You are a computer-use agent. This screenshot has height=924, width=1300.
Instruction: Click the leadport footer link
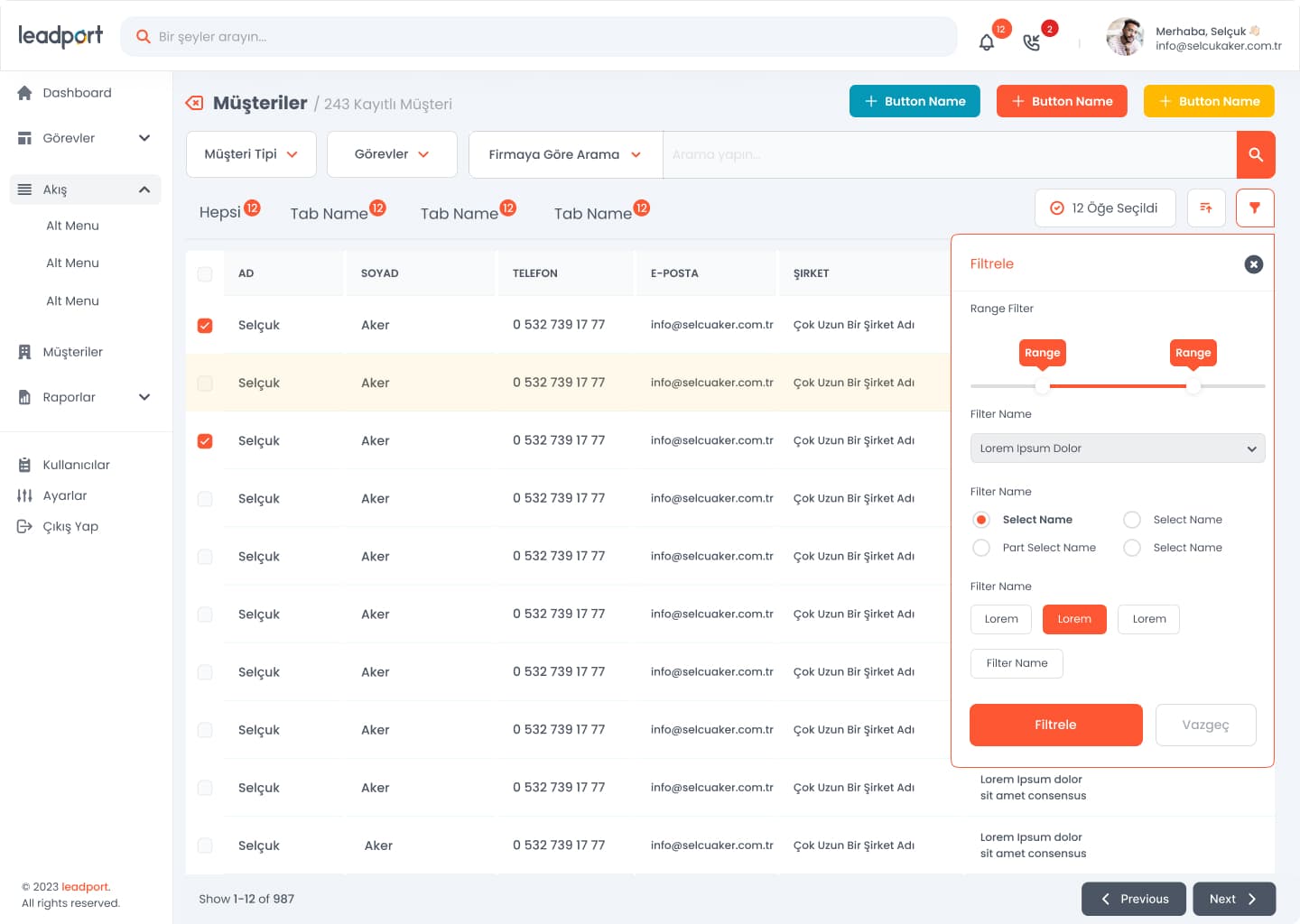click(x=86, y=887)
